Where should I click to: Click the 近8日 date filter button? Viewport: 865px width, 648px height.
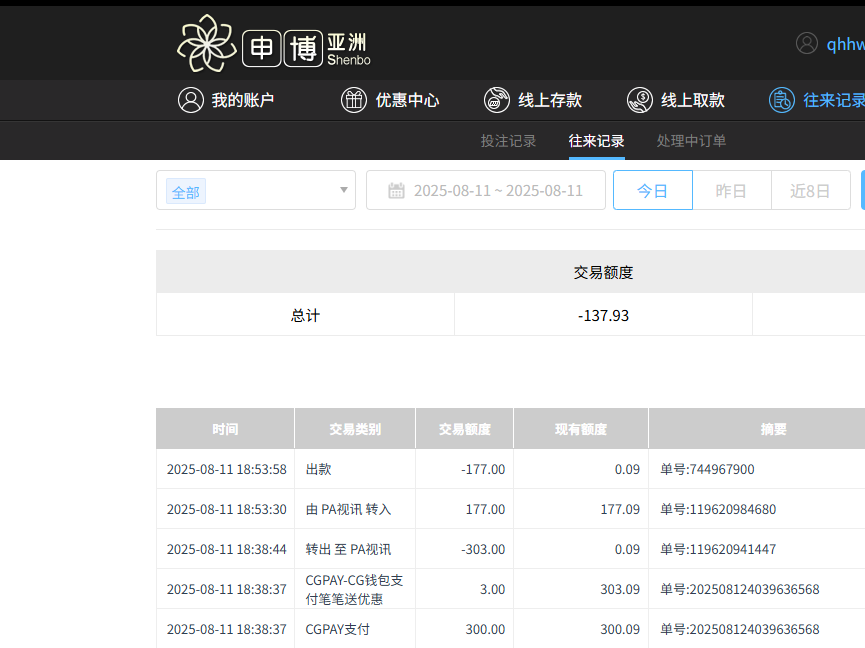point(810,190)
